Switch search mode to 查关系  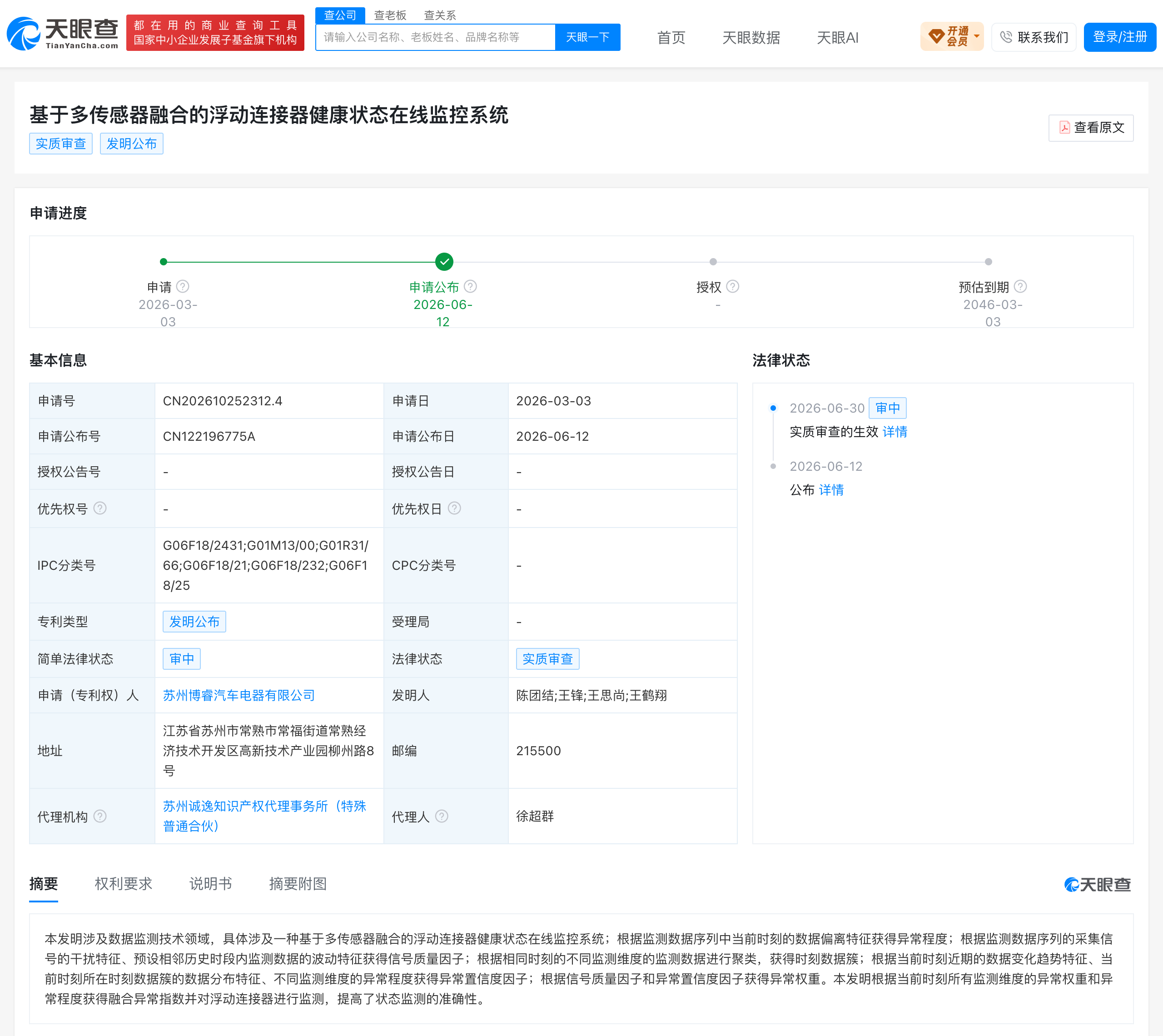pyautogui.click(x=440, y=15)
